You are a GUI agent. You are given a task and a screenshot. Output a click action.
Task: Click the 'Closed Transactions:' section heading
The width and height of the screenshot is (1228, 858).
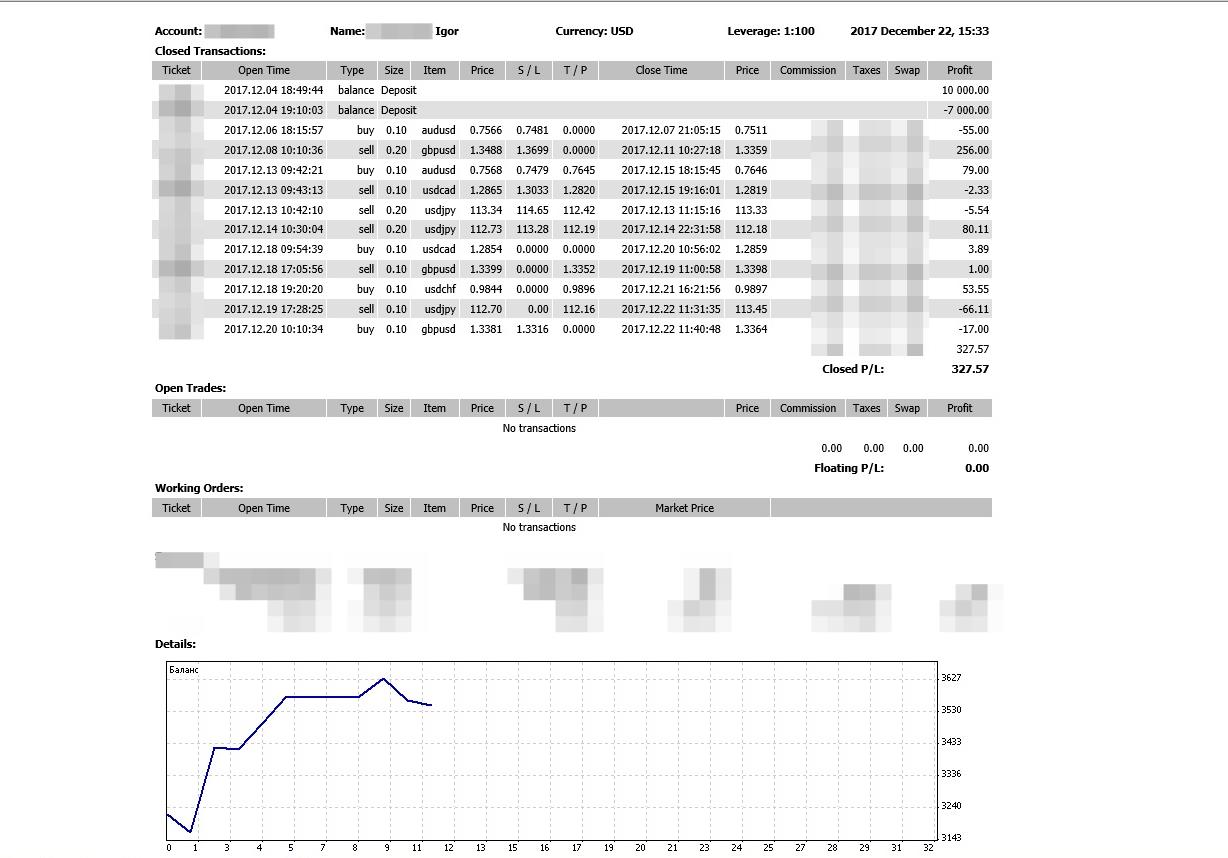pos(210,51)
